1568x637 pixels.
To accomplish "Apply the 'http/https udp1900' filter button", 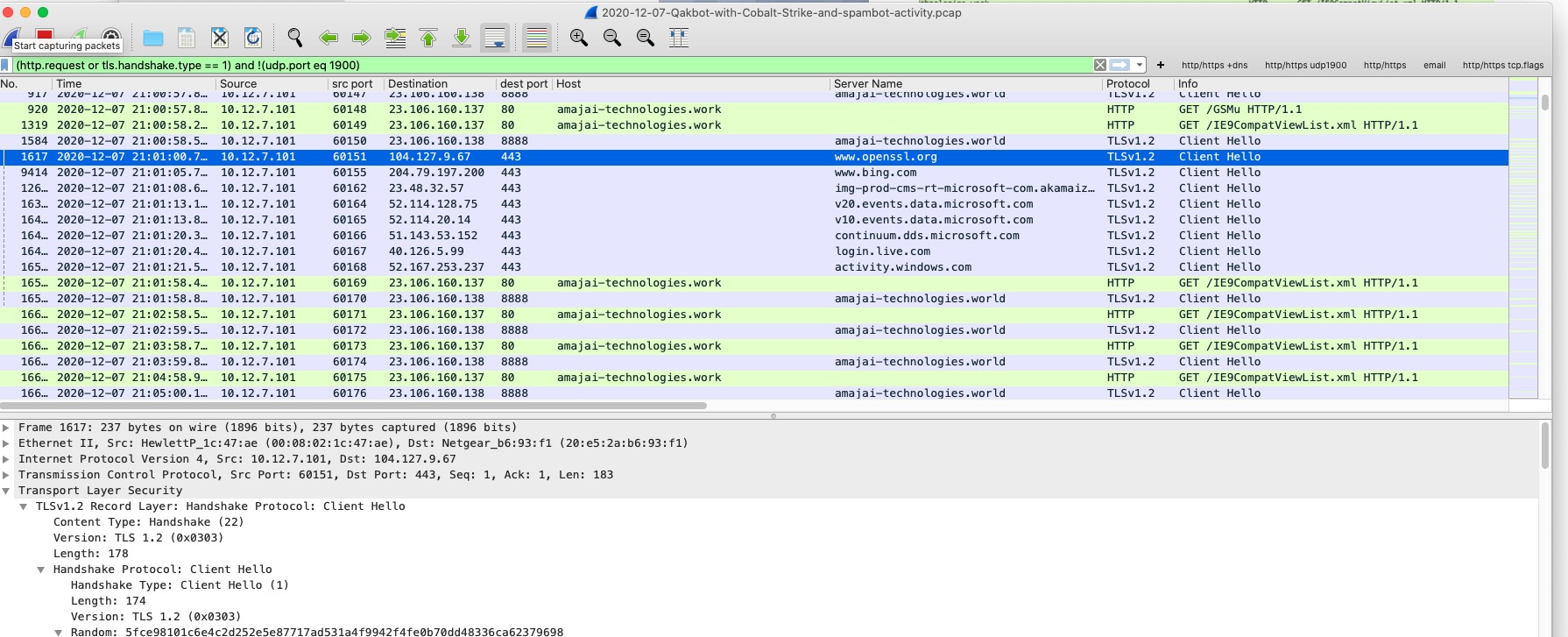I will [1305, 65].
